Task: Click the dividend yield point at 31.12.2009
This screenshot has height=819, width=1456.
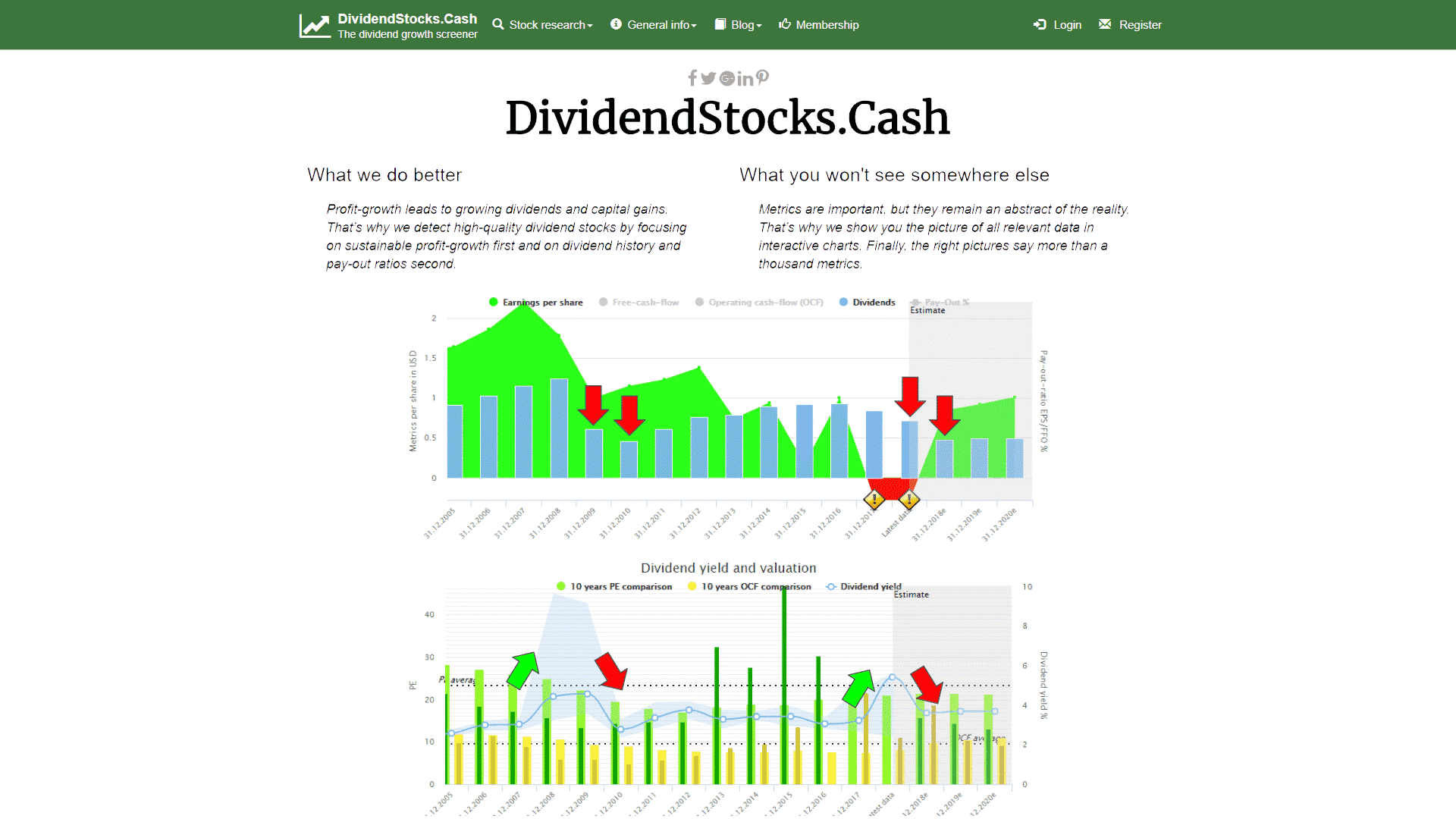Action: point(587,694)
